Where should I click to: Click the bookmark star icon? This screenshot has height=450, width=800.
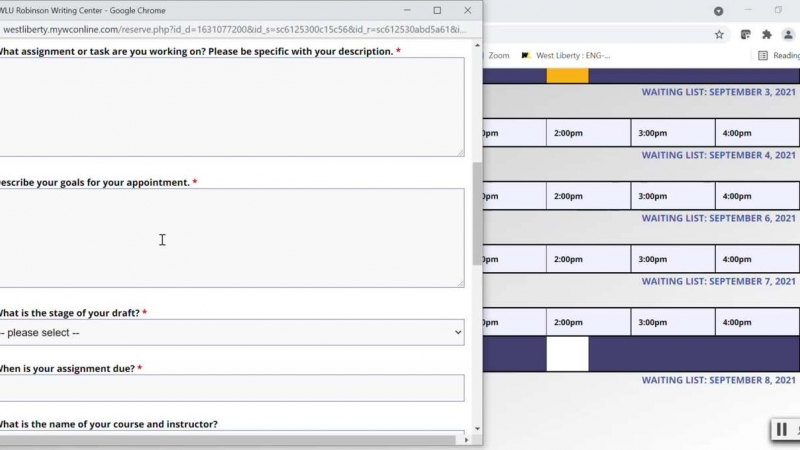coord(719,34)
